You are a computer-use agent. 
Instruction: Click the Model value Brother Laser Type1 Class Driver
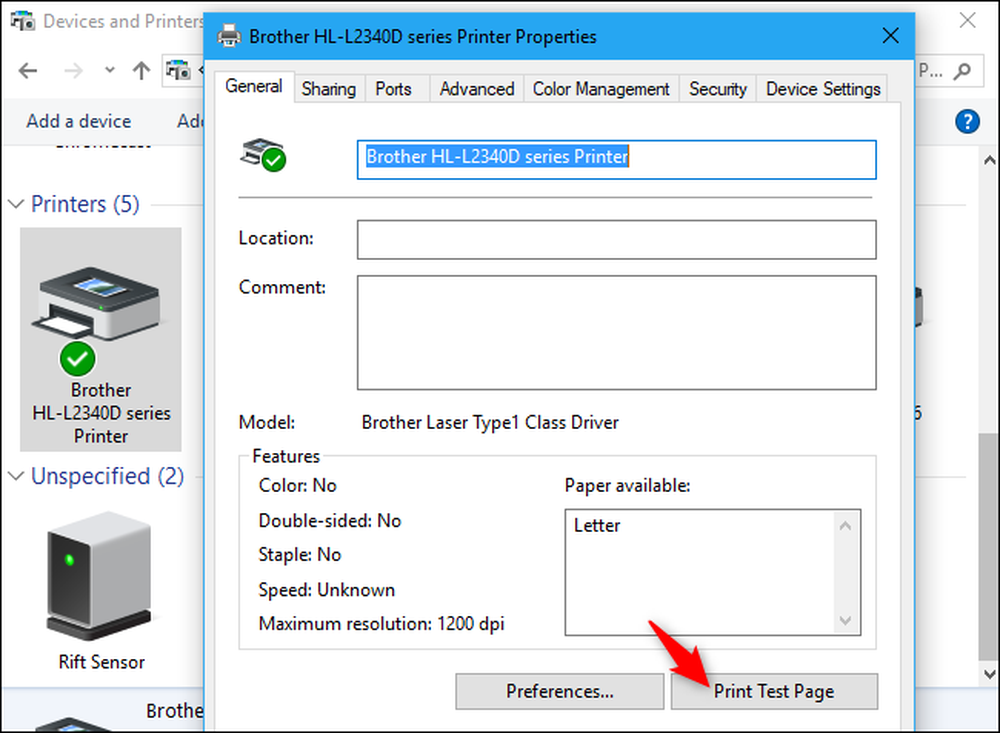point(490,422)
